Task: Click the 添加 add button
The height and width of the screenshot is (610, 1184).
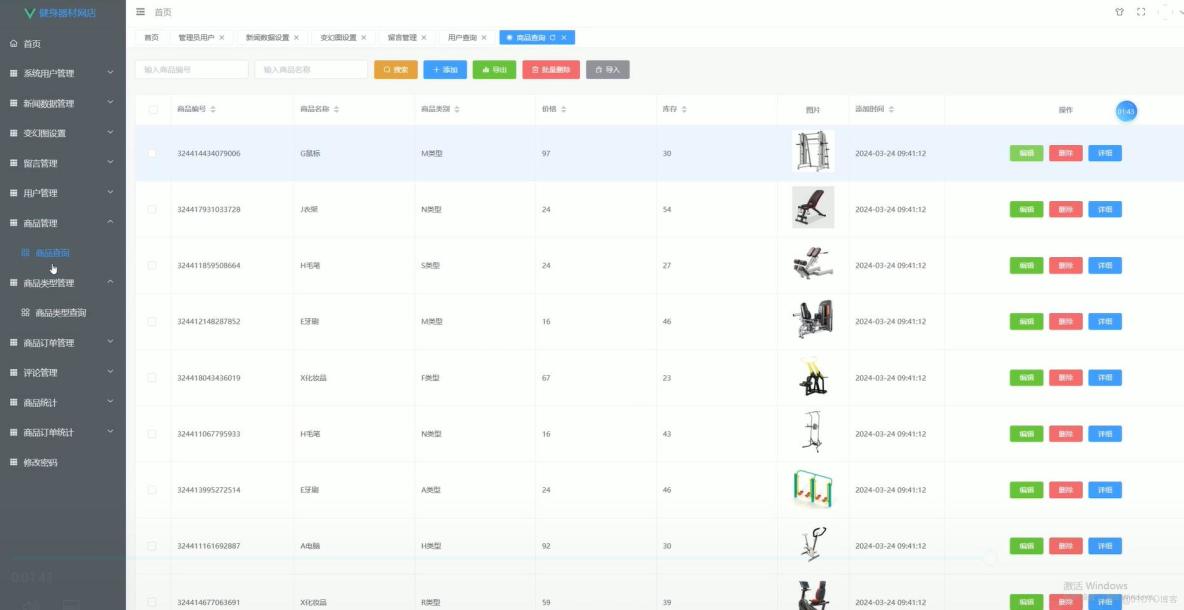Action: point(444,69)
